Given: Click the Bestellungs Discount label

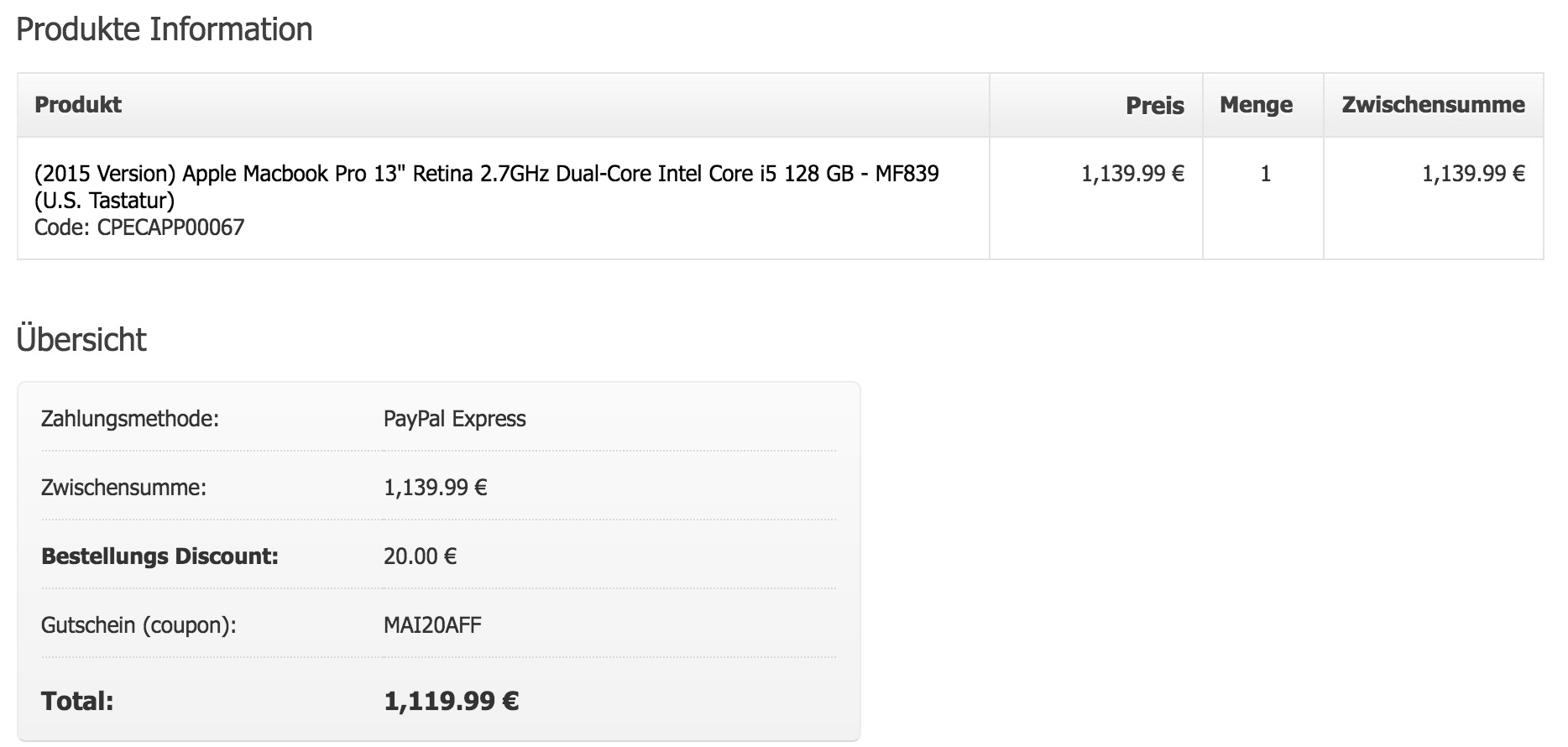Looking at the screenshot, I should click(x=159, y=556).
